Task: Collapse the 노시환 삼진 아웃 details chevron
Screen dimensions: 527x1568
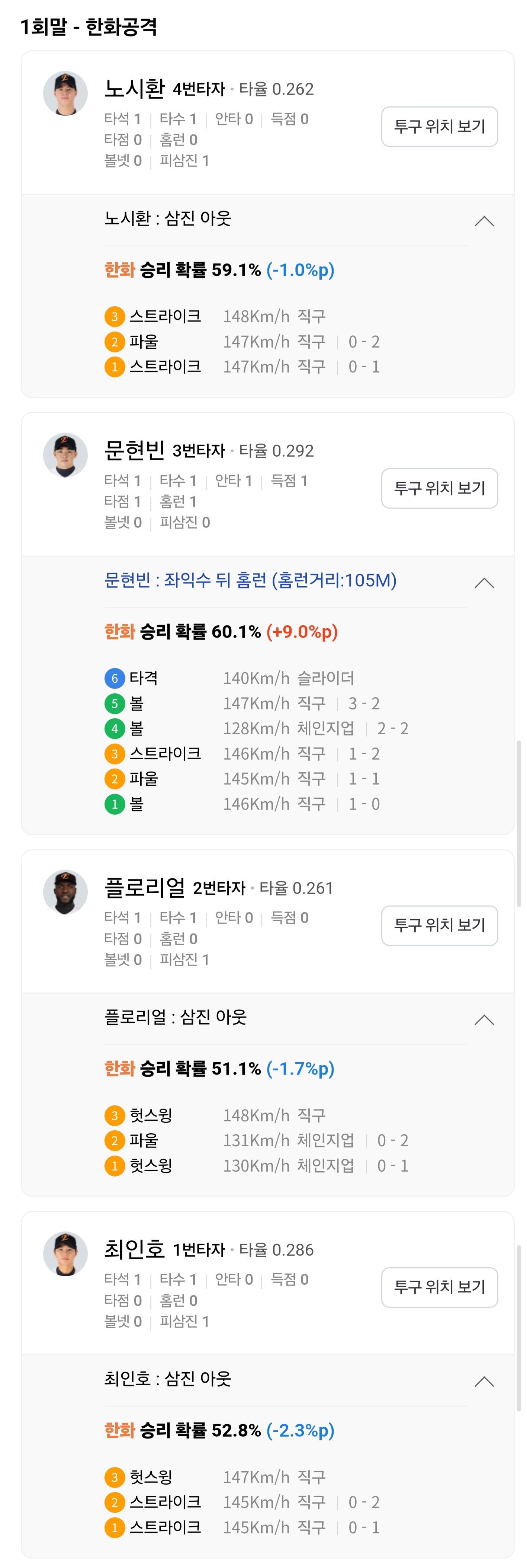Action: click(x=484, y=221)
